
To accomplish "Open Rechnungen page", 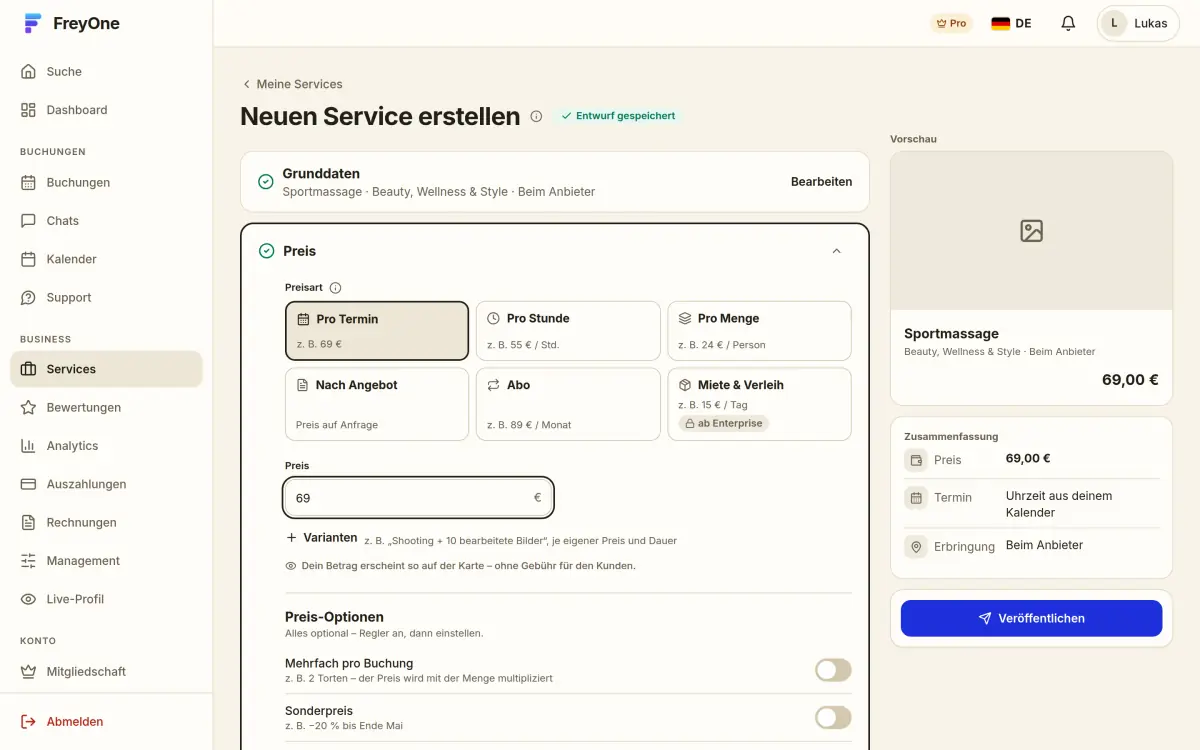I will (x=106, y=523).
